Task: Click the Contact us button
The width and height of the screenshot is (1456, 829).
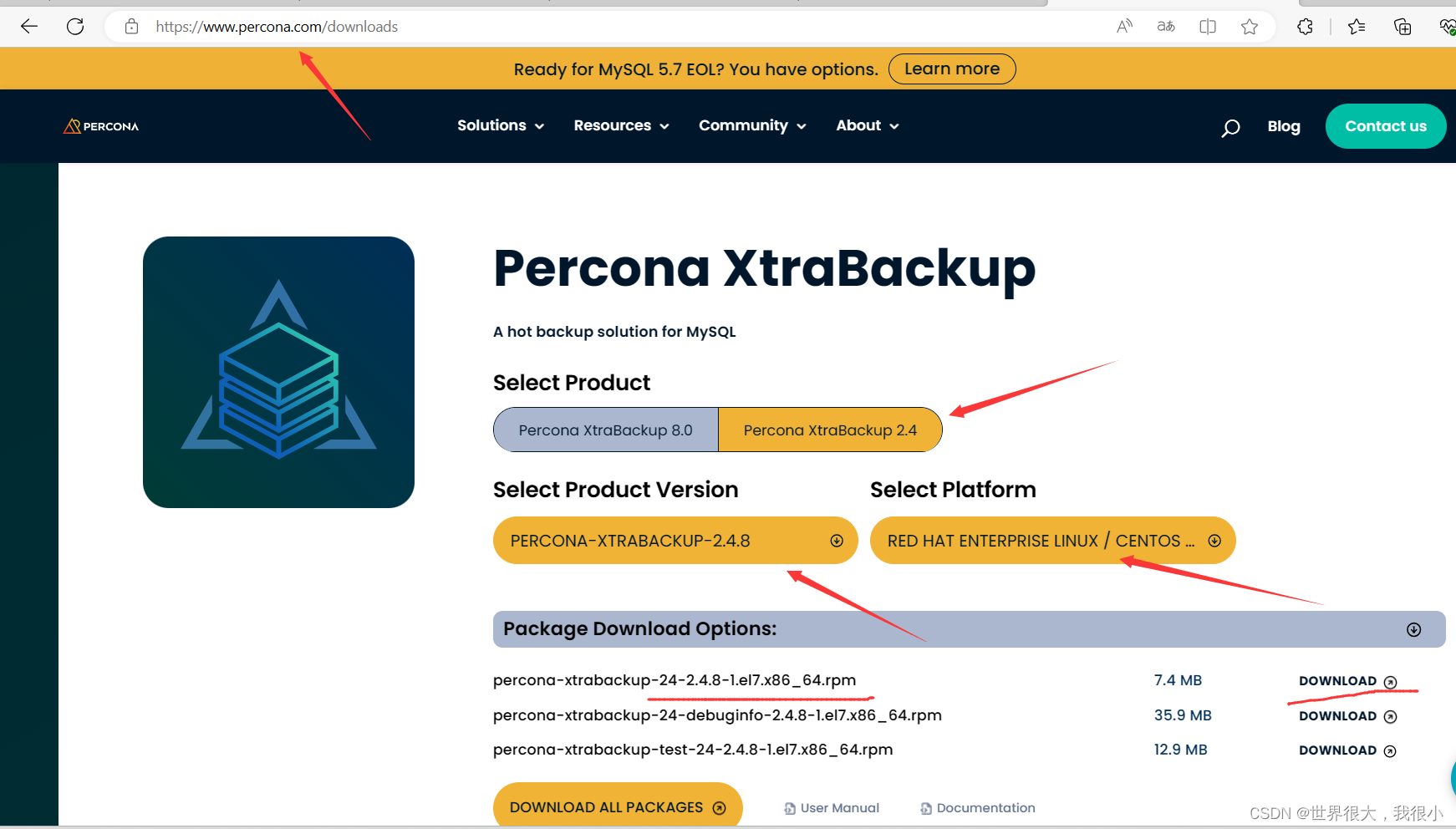Action: click(1386, 126)
